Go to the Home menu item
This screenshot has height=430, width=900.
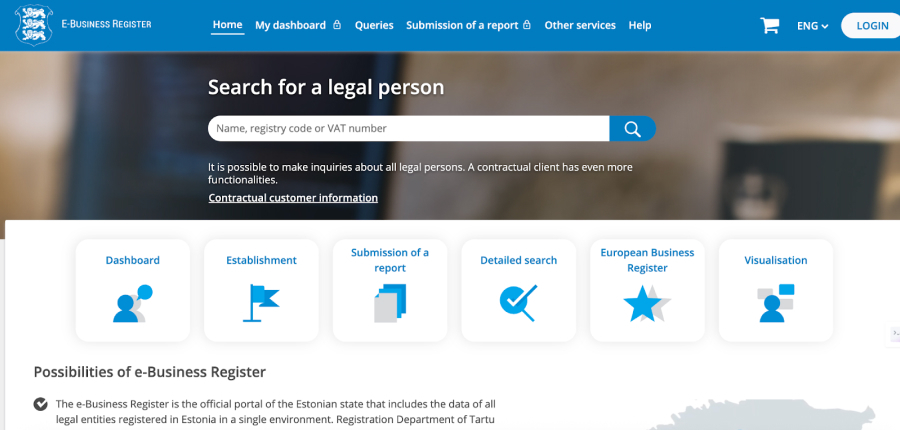pos(227,25)
